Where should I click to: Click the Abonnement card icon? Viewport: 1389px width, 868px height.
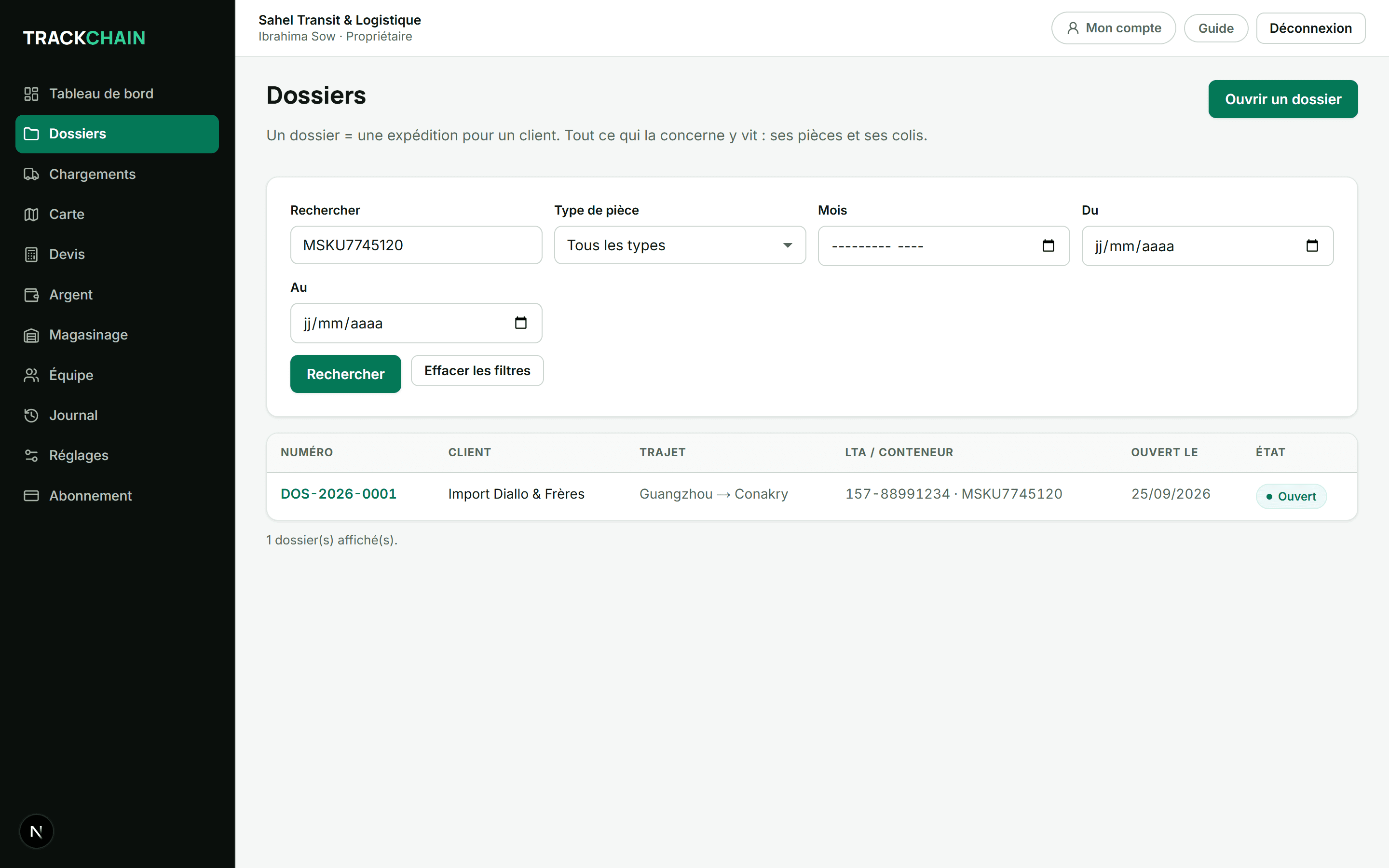pyautogui.click(x=31, y=495)
